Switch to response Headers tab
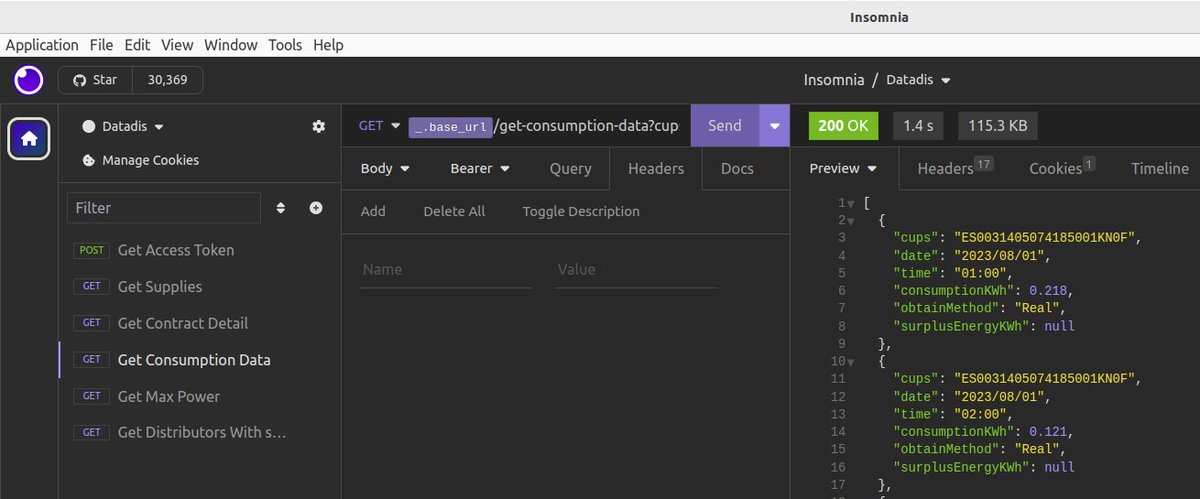This screenshot has width=1200, height=499. coord(955,168)
